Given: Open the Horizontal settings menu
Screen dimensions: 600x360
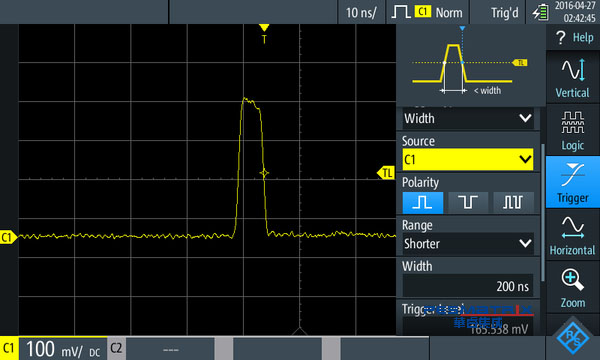Looking at the screenshot, I should pos(573,235).
